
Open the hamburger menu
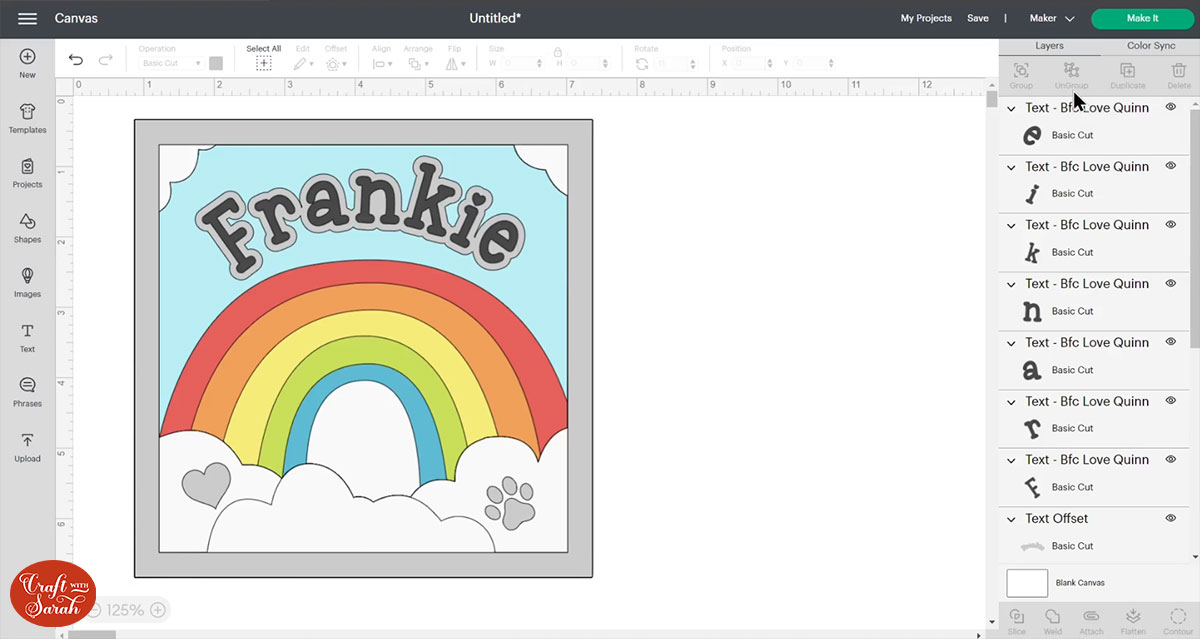27,17
